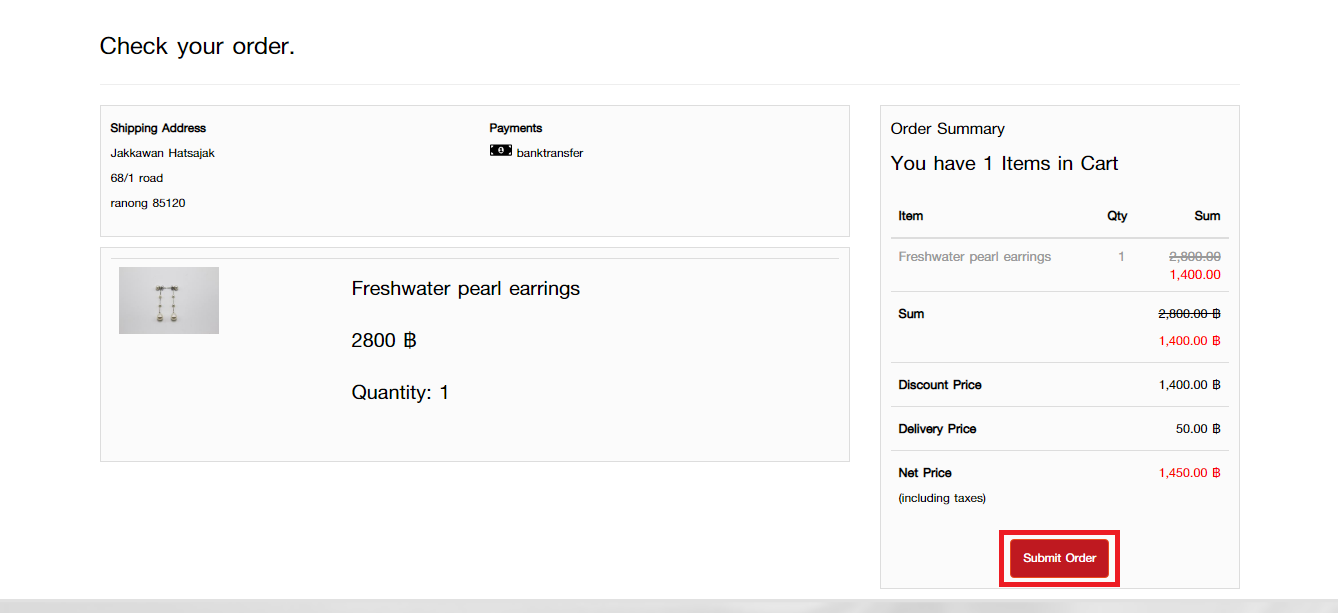Viewport: 1338px width, 613px height.
Task: Click the Qty column header
Action: tap(1116, 216)
